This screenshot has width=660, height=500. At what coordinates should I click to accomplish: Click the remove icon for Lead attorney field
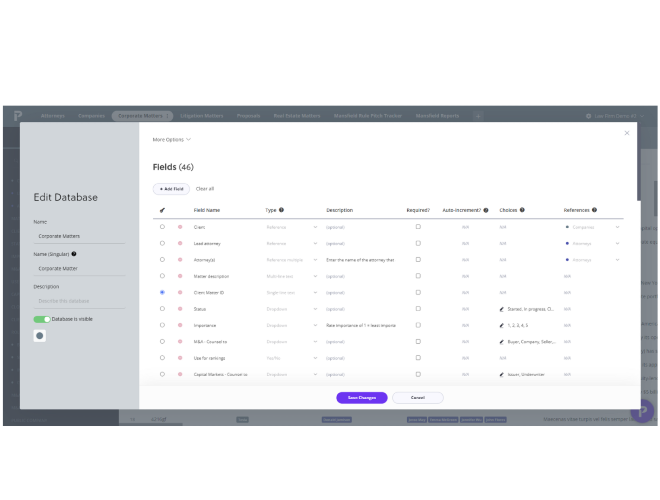click(180, 243)
